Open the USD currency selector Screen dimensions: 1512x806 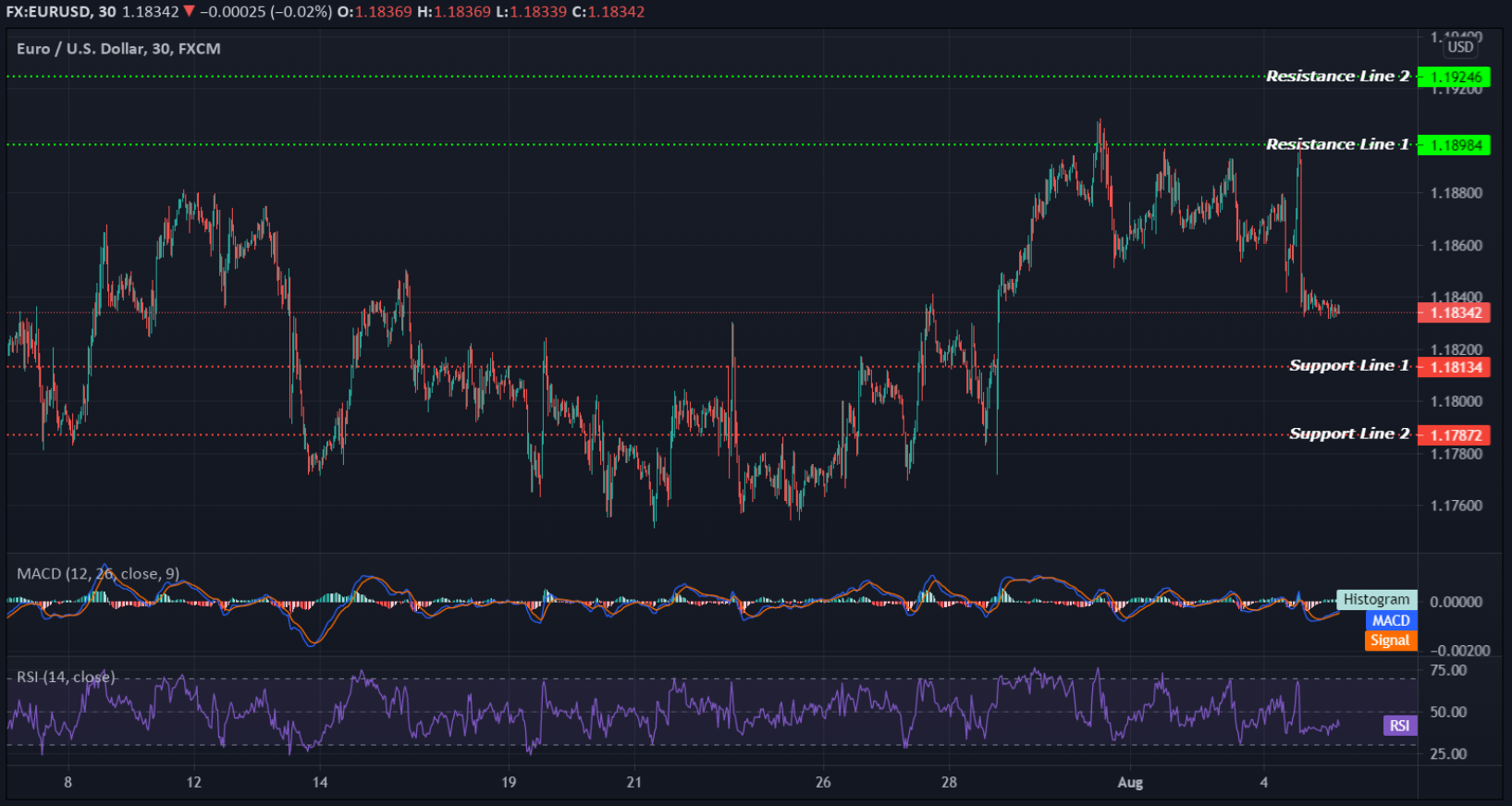(x=1460, y=47)
